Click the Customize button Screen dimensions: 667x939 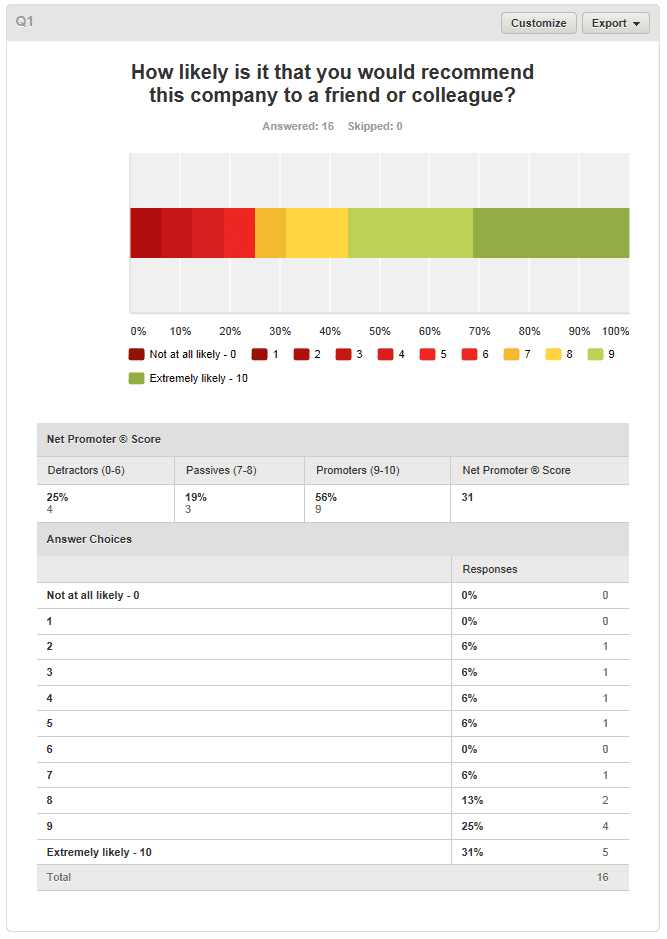tap(539, 23)
